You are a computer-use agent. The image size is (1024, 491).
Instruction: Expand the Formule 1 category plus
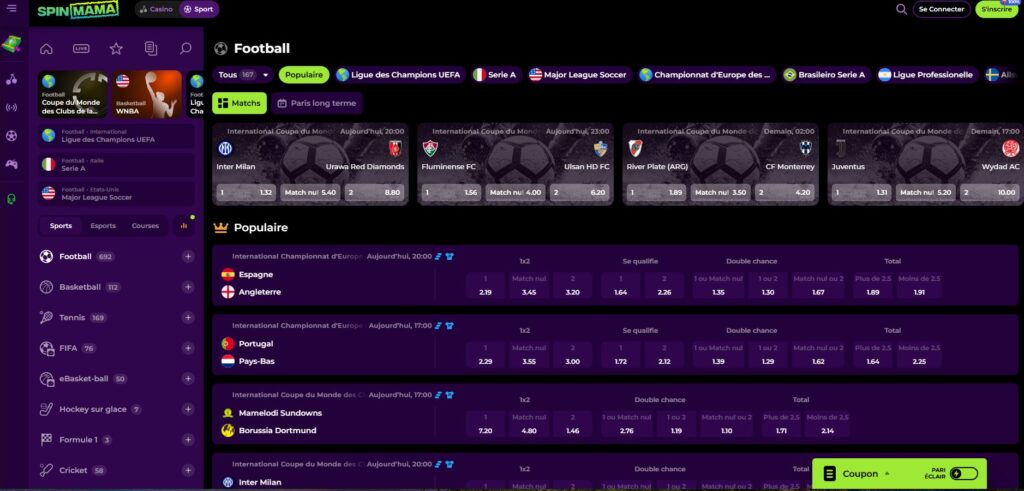(x=188, y=439)
